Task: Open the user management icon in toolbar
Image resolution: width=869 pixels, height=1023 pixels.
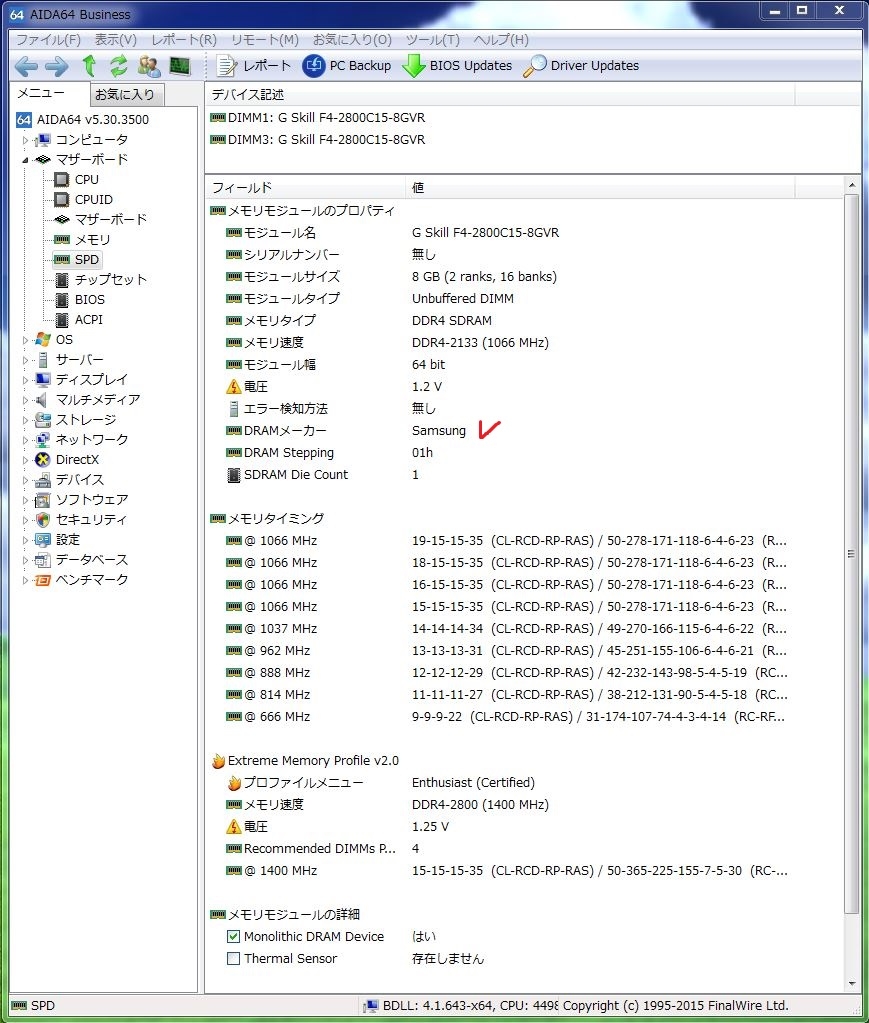Action: click(149, 65)
